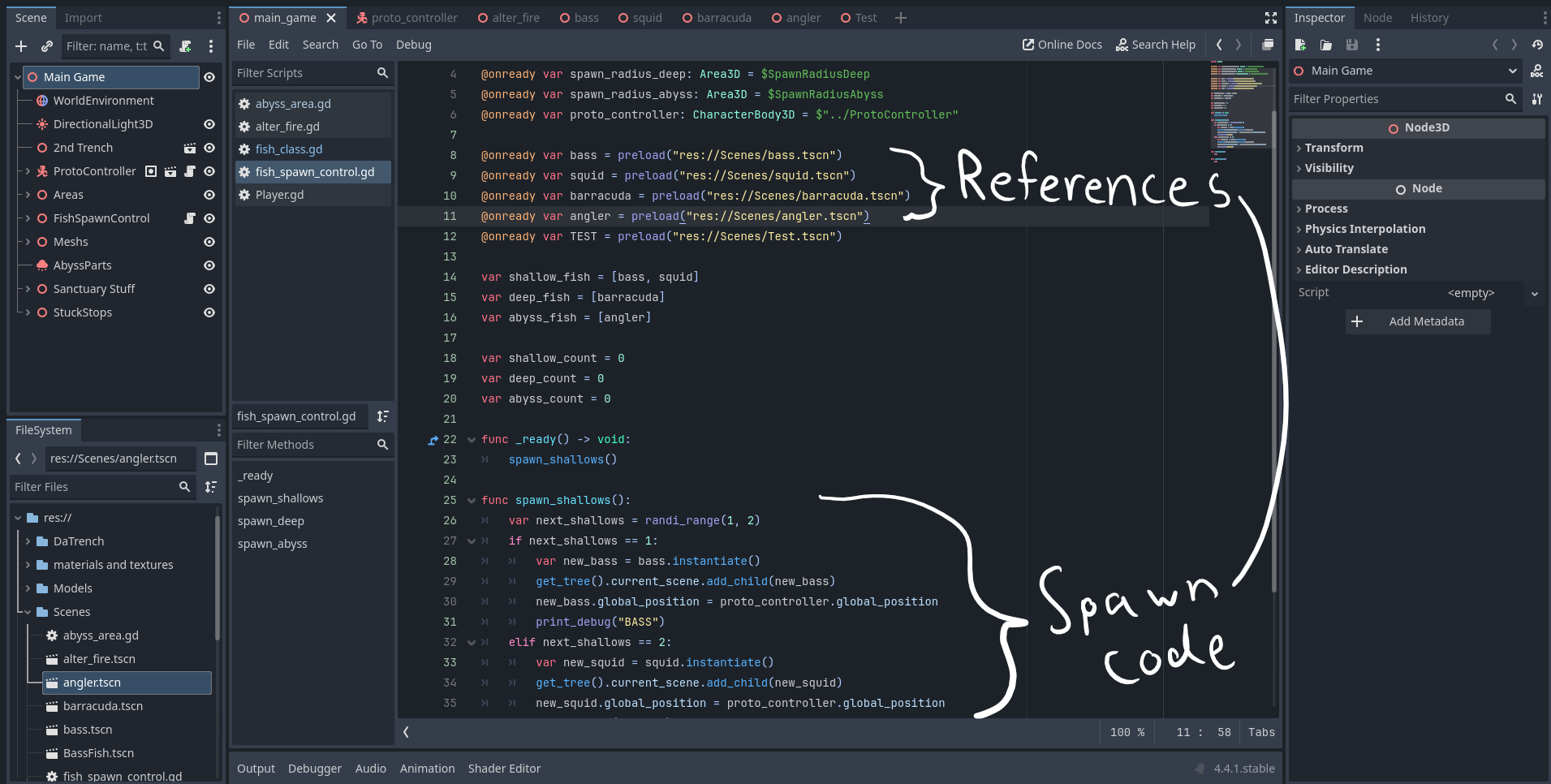Open the script icon on FishSpawnControl node
Image resolution: width=1551 pixels, height=784 pixels.
pos(190,218)
